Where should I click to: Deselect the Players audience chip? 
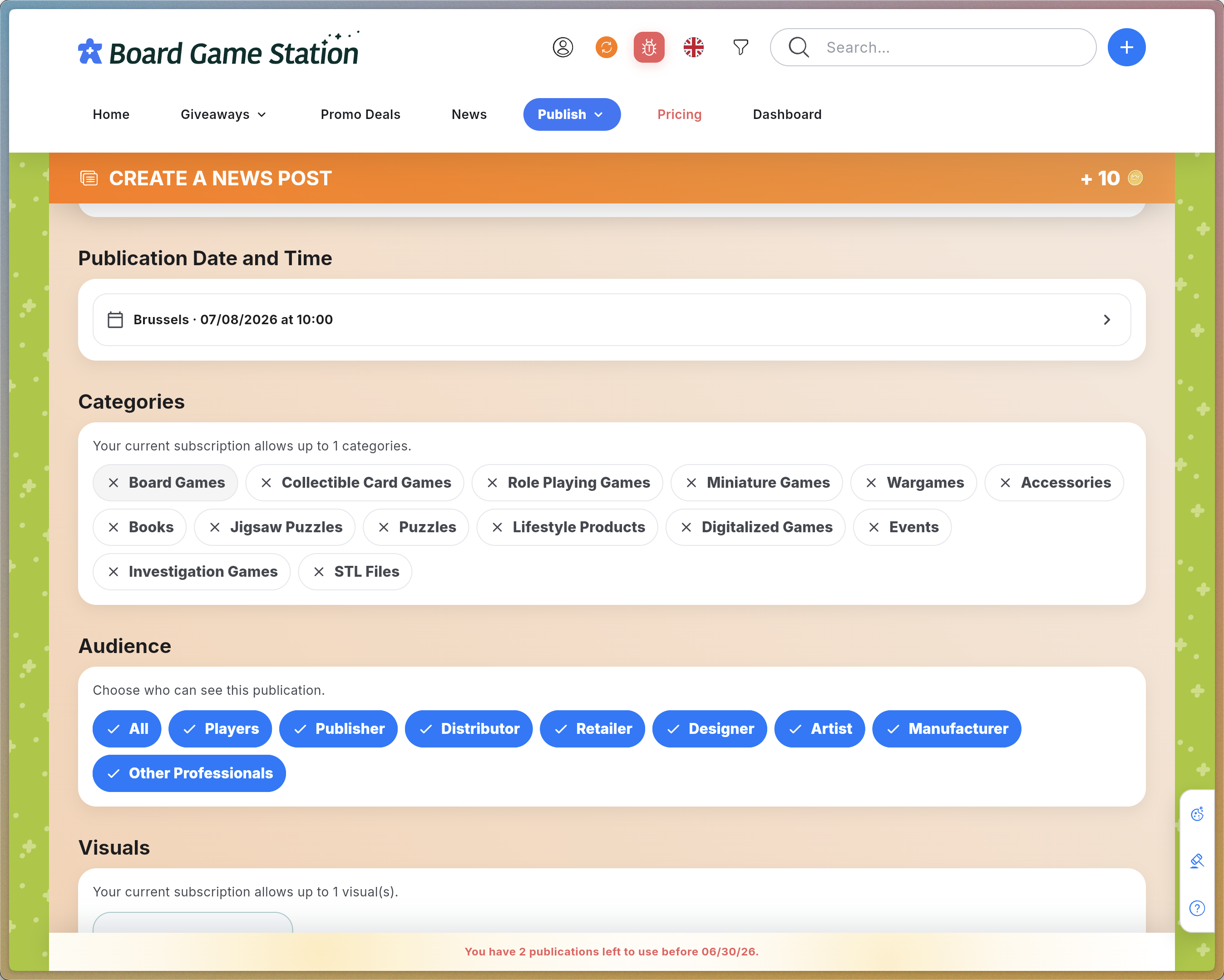pyautogui.click(x=220, y=729)
